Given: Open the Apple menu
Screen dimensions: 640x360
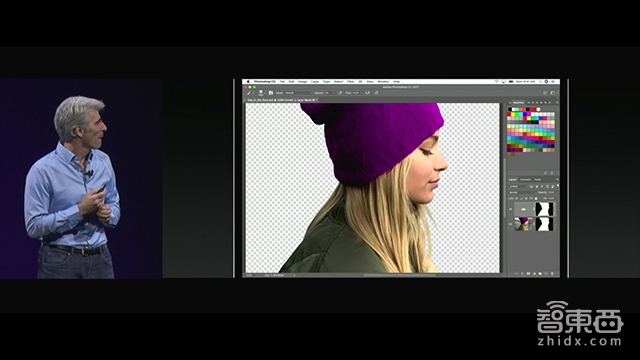Looking at the screenshot, I should (248, 82).
